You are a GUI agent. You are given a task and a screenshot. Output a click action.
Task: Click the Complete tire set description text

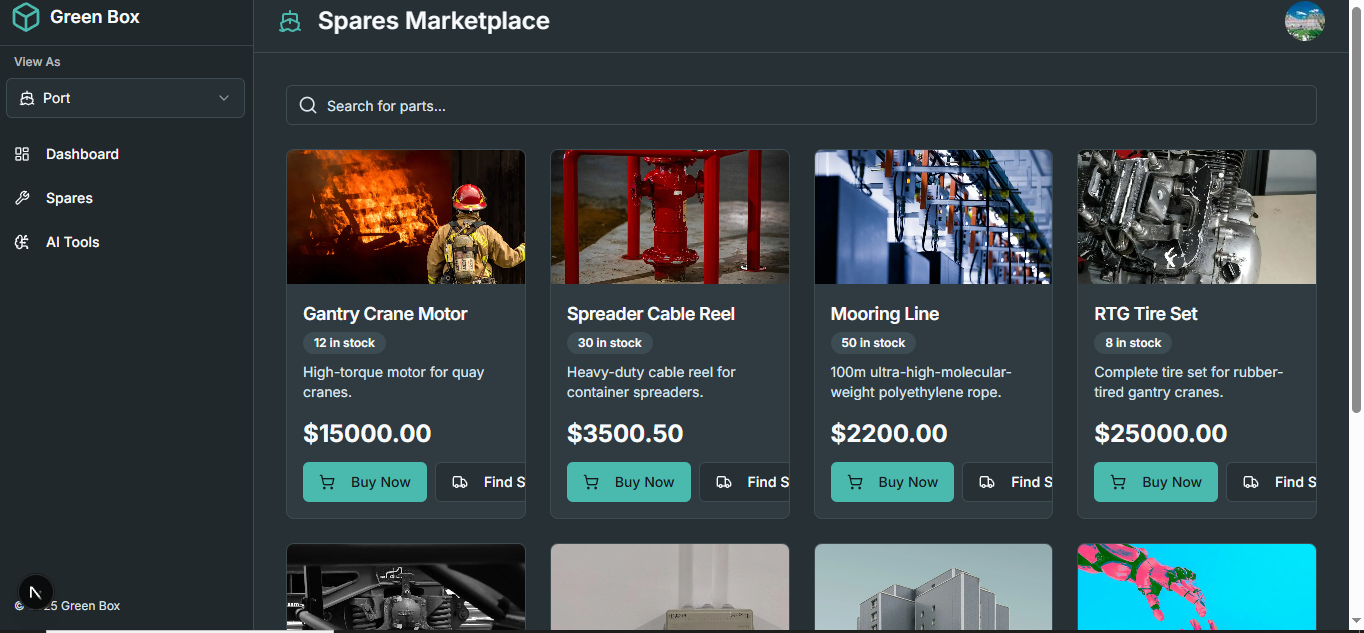click(x=1188, y=382)
